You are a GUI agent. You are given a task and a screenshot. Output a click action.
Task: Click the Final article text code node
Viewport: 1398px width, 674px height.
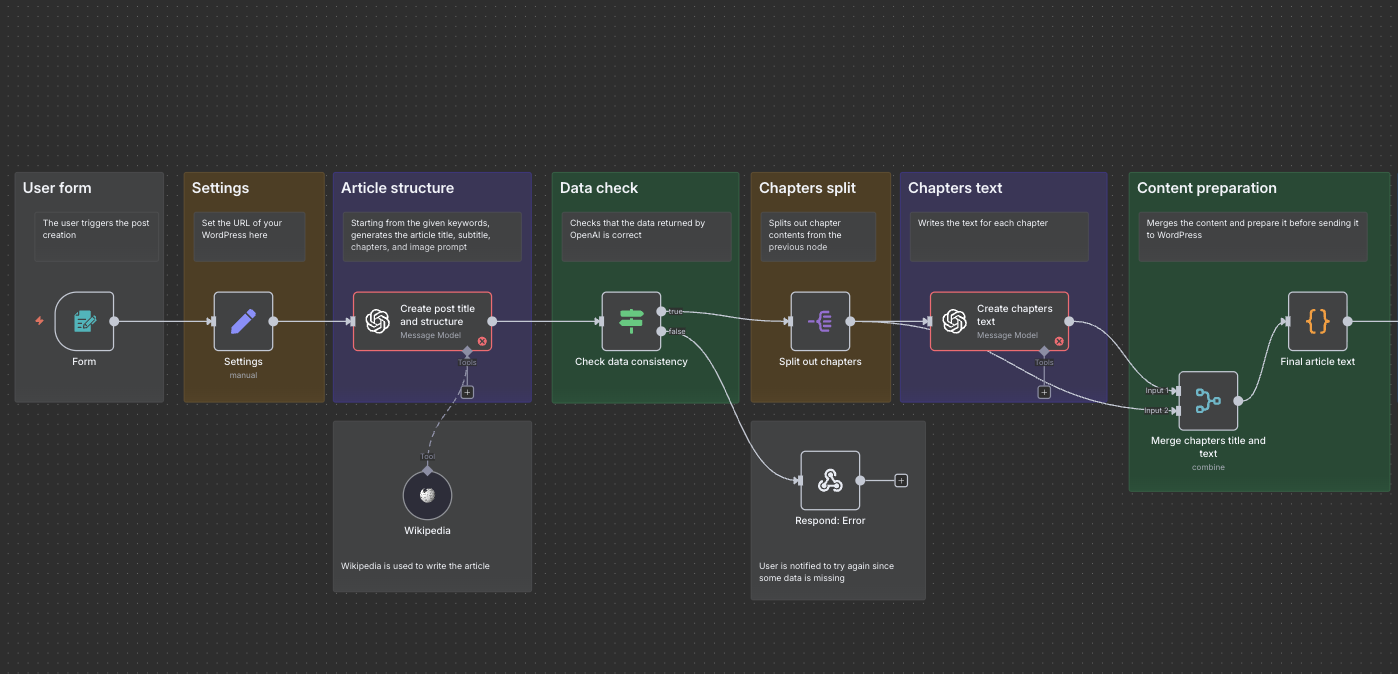(x=1317, y=322)
